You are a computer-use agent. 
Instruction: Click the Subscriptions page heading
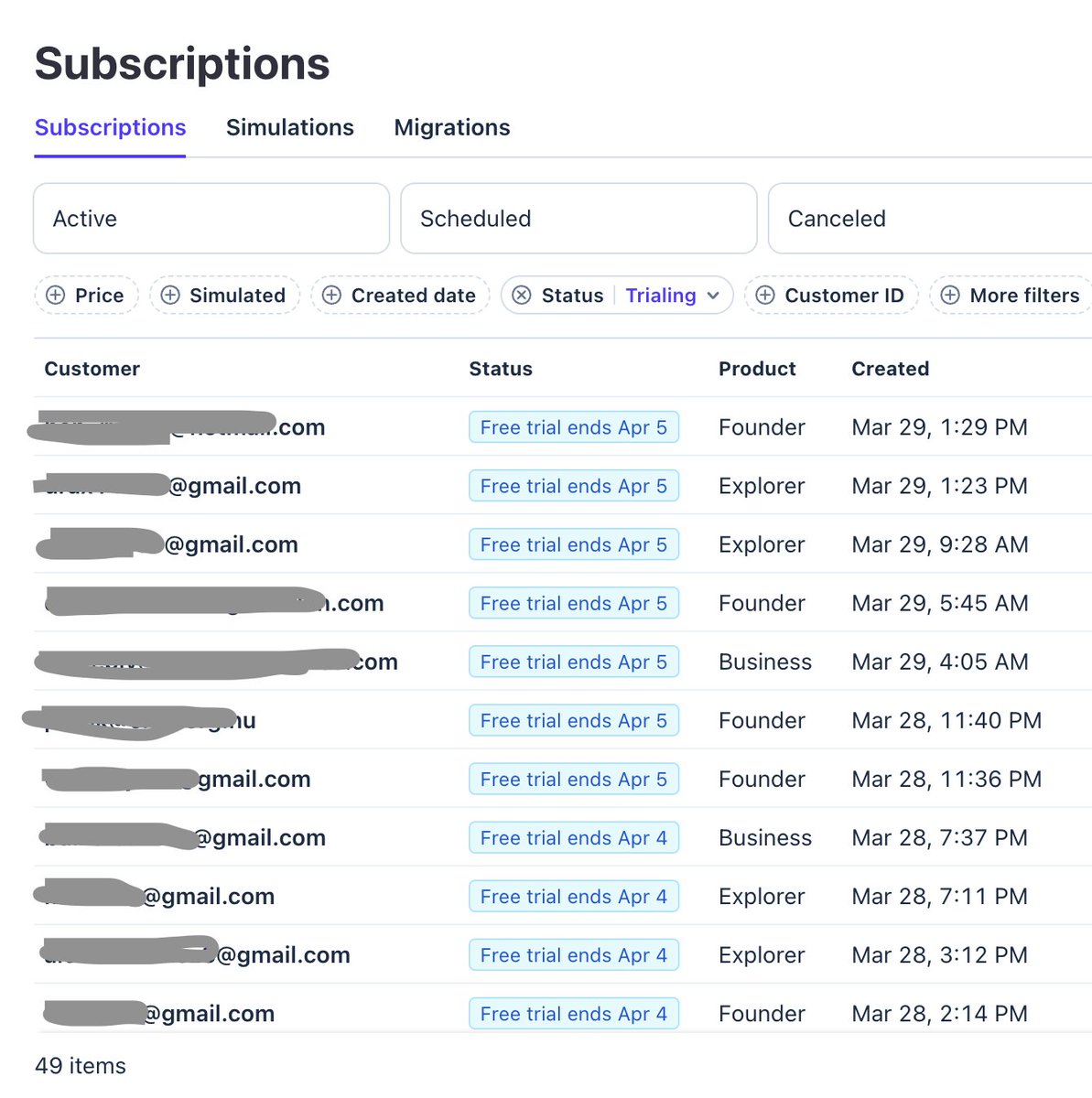tap(182, 64)
